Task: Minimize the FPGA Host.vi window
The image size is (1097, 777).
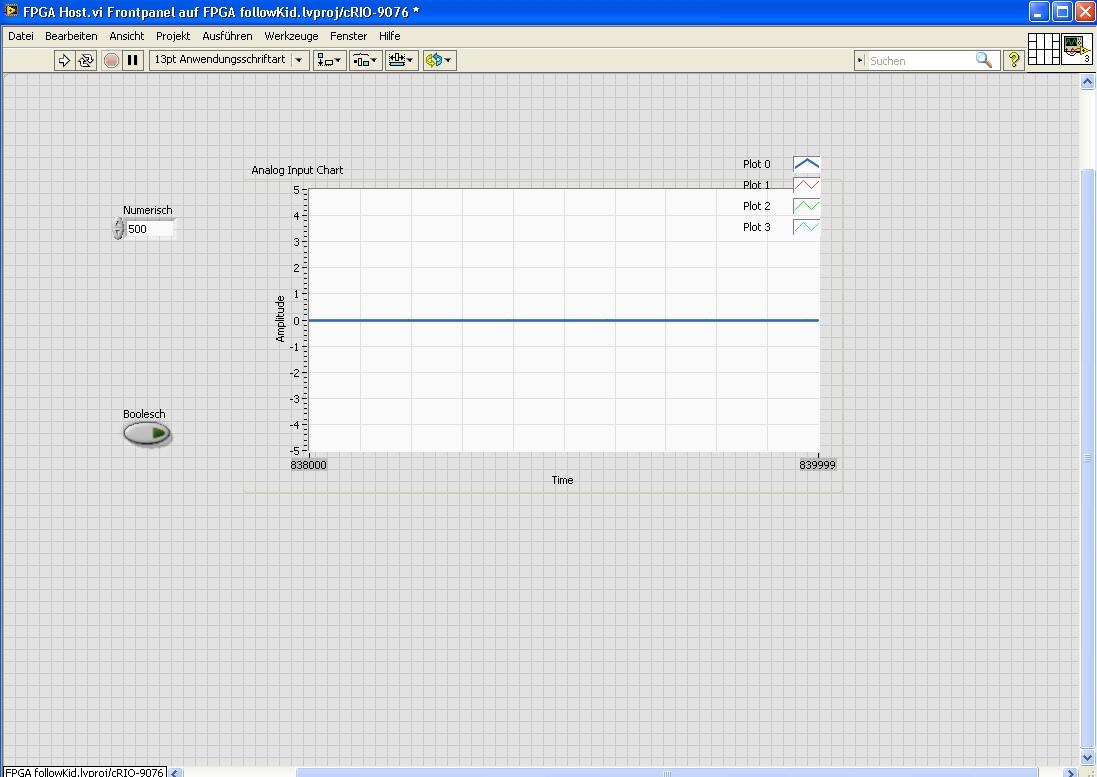Action: tap(1039, 11)
